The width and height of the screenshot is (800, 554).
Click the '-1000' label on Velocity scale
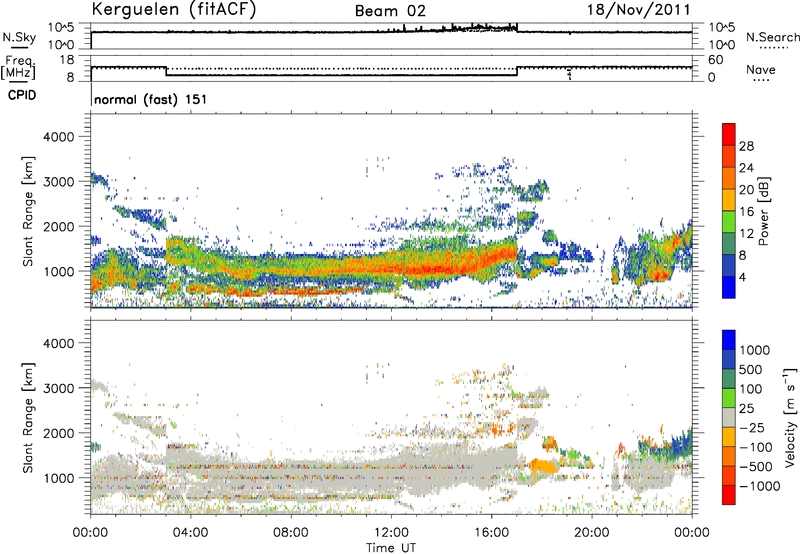click(x=759, y=486)
